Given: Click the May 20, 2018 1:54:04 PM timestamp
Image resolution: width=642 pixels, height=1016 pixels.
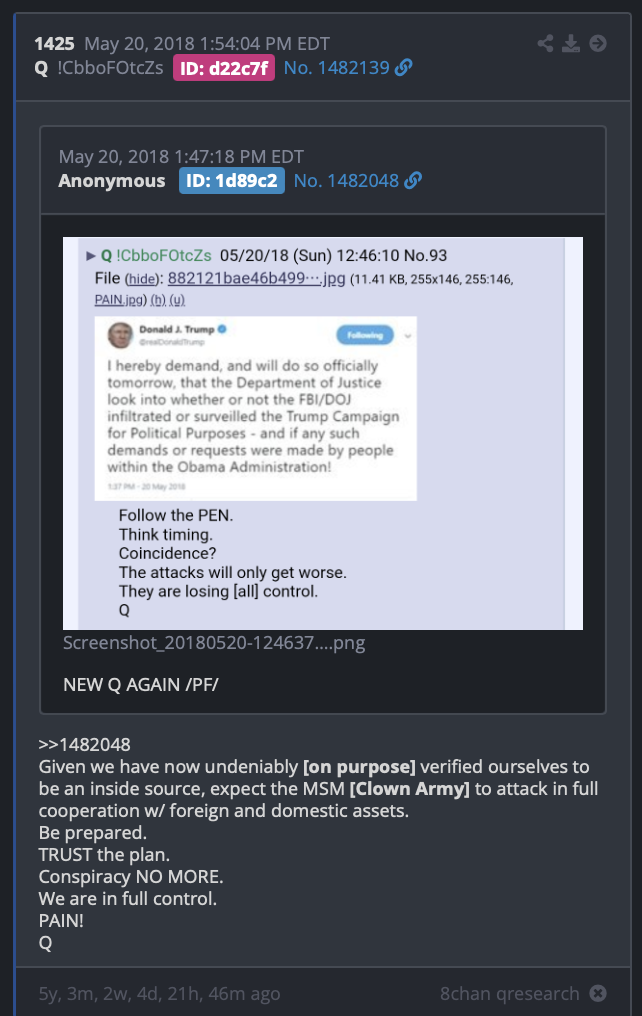Looking at the screenshot, I should click(x=207, y=43).
